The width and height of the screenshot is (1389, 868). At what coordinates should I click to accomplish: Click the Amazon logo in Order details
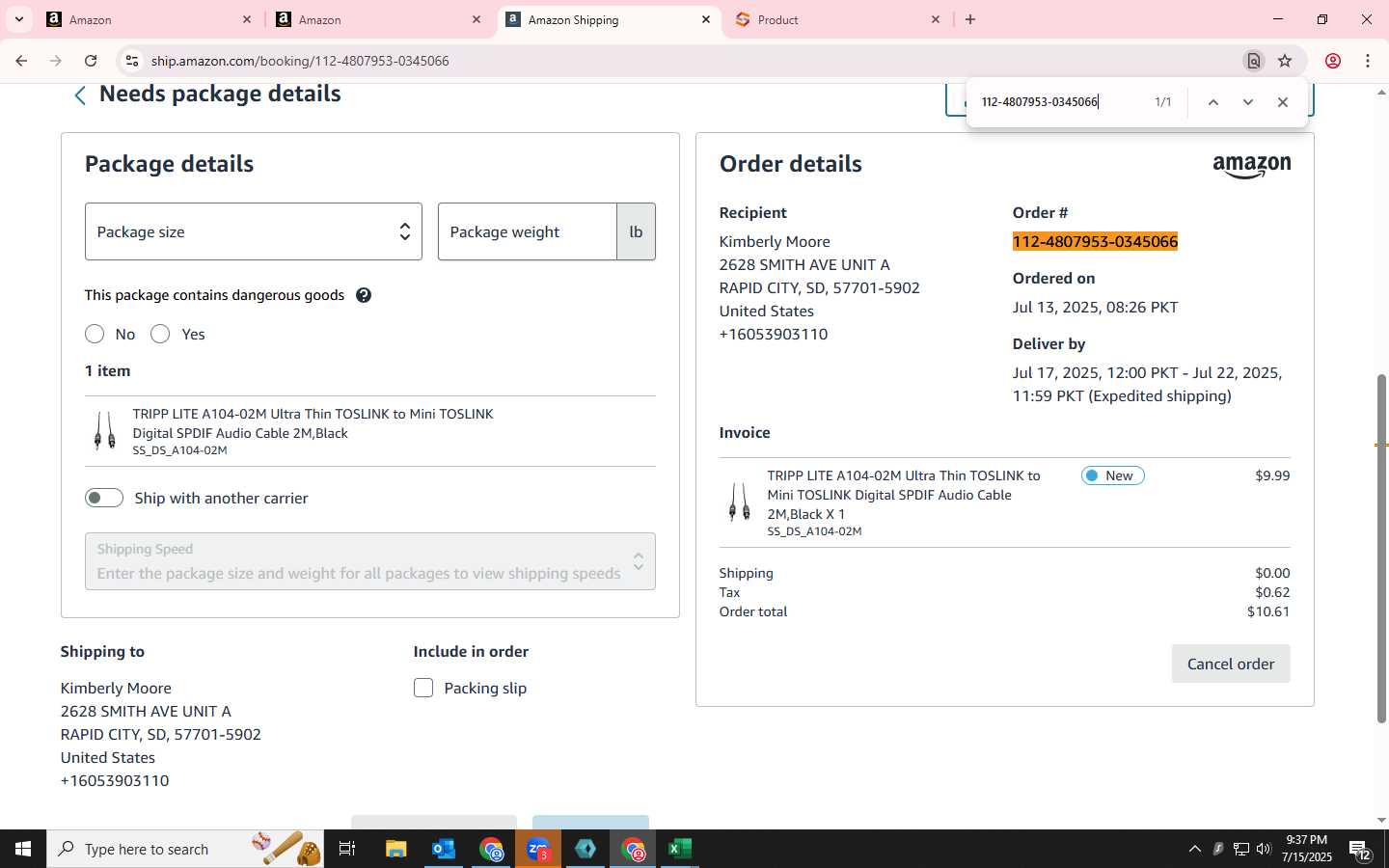(x=1251, y=167)
